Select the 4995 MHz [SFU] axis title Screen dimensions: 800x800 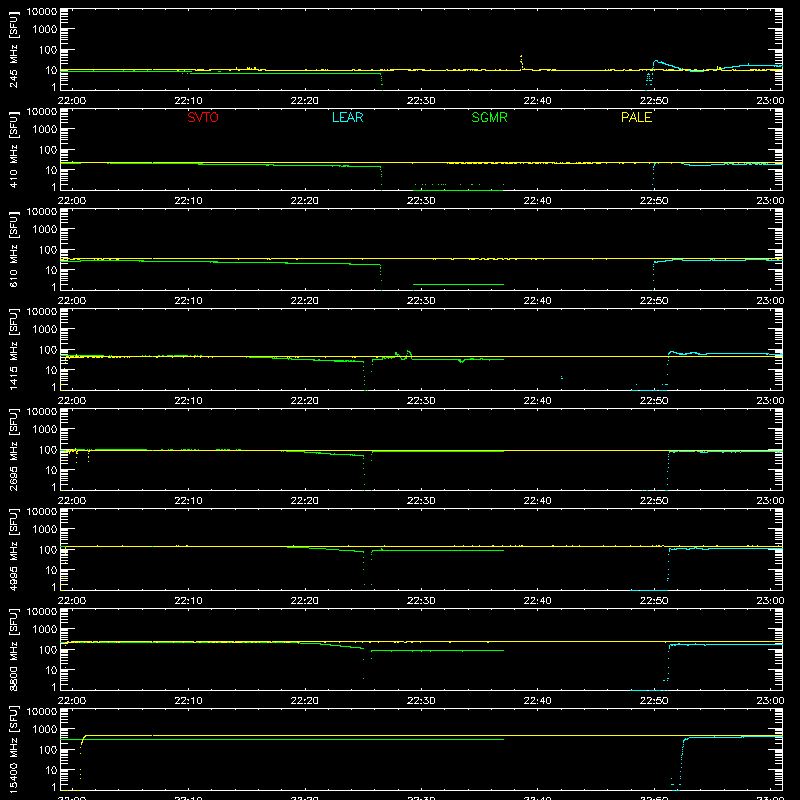(x=14, y=549)
